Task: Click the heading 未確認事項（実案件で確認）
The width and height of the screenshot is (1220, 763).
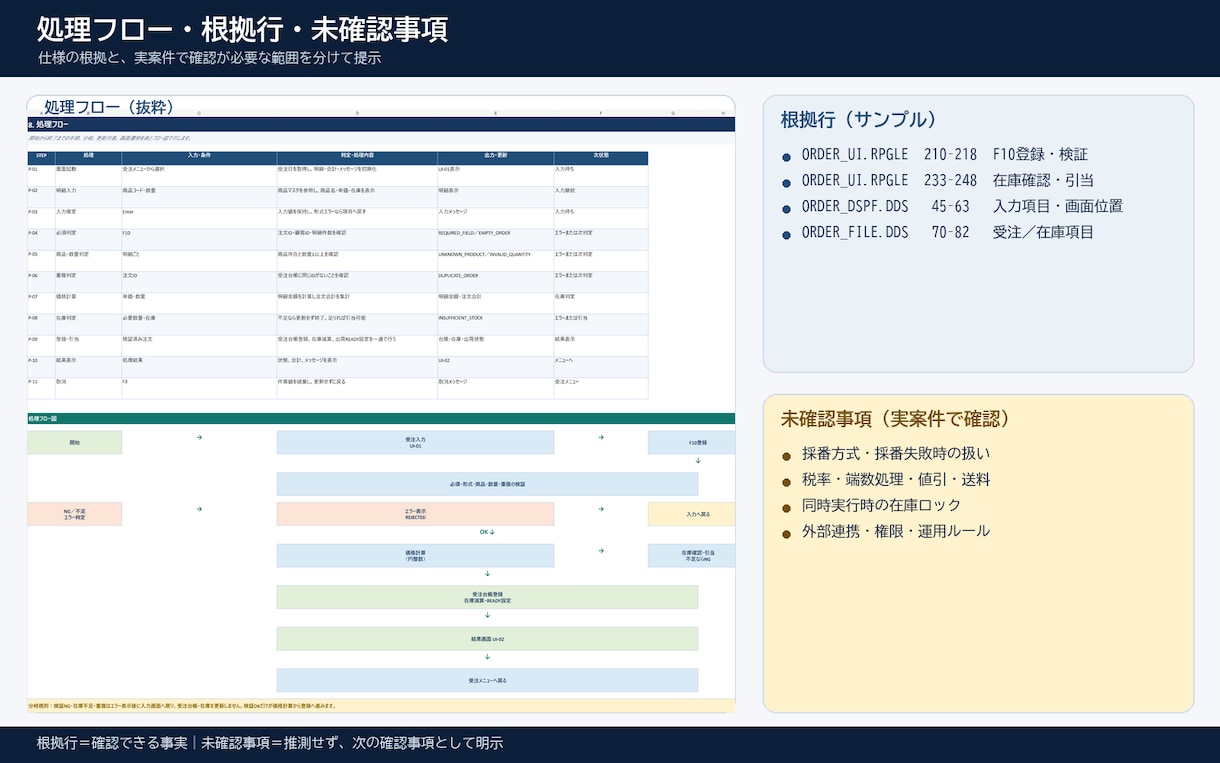Action: [896, 419]
